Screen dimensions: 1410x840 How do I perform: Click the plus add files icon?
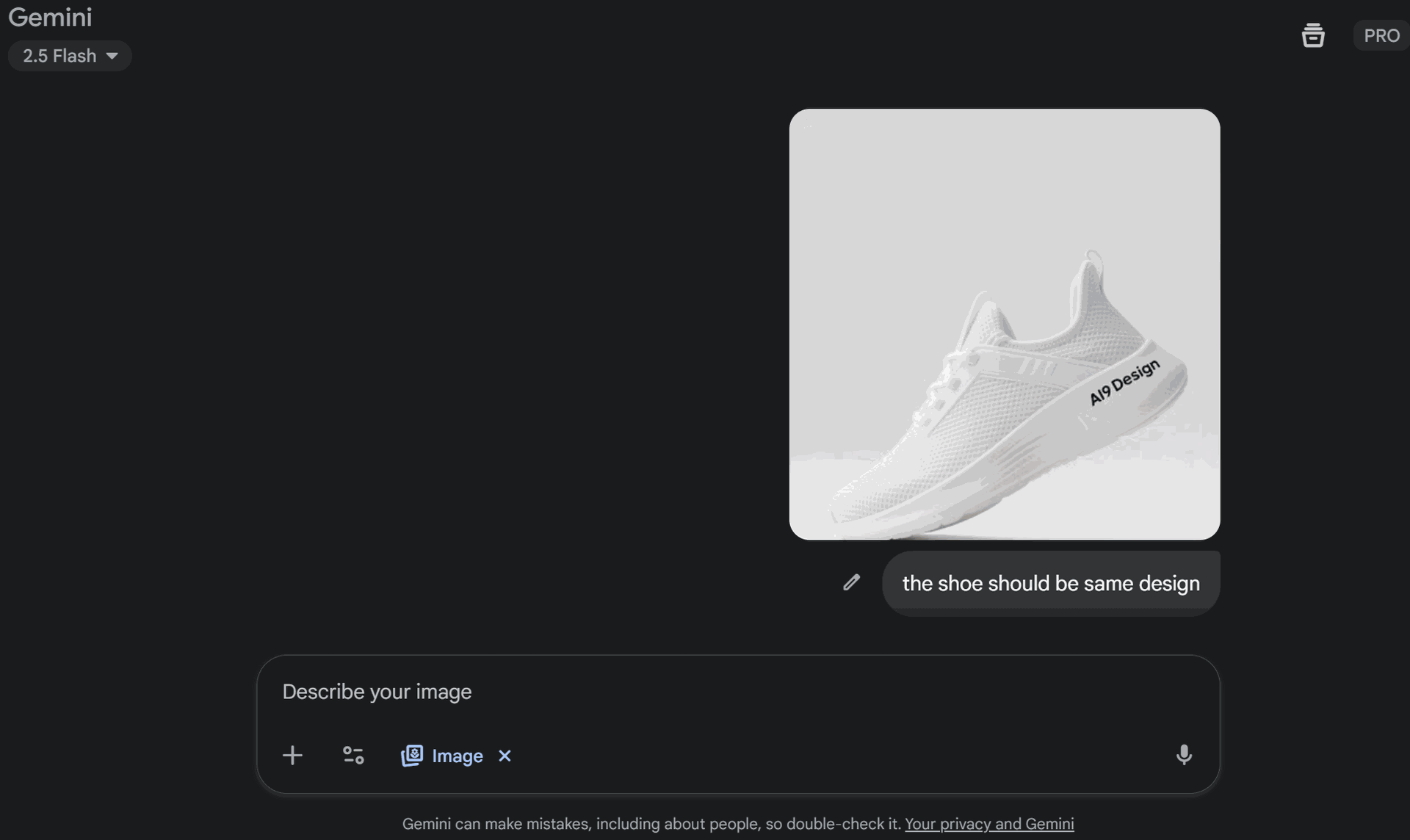pyautogui.click(x=292, y=756)
